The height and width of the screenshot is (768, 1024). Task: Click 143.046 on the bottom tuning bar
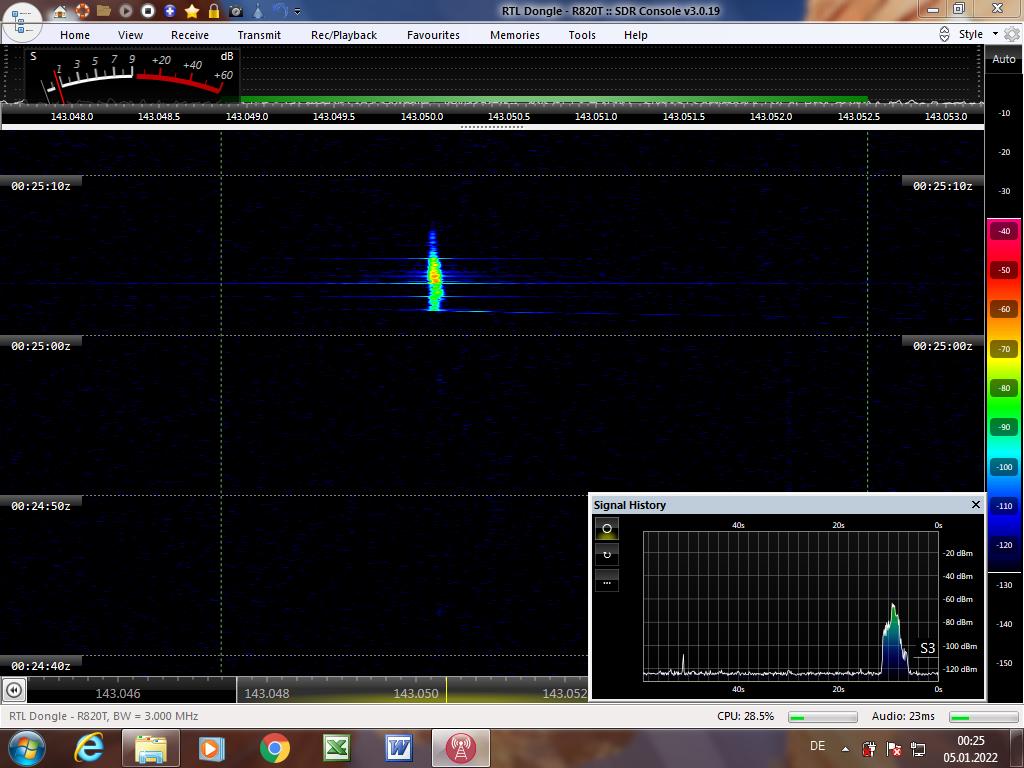pyautogui.click(x=118, y=694)
